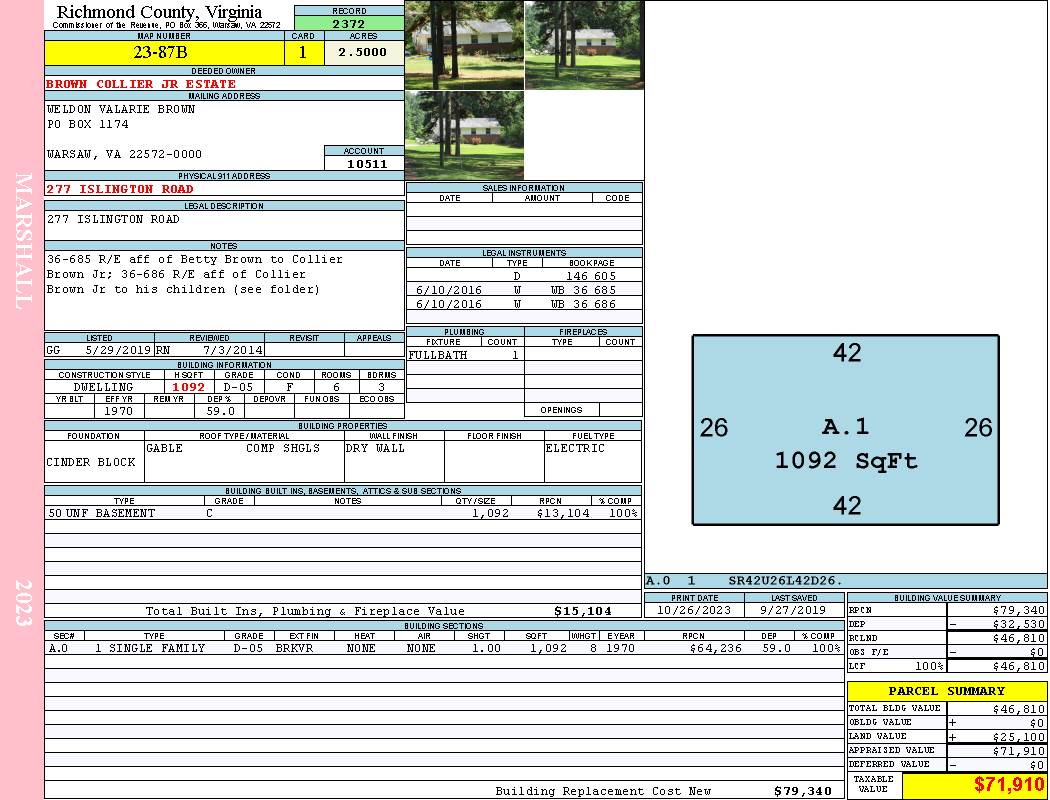Select the H SQFT value 1092
Viewport: 1050px width, 800px height.
(x=188, y=387)
